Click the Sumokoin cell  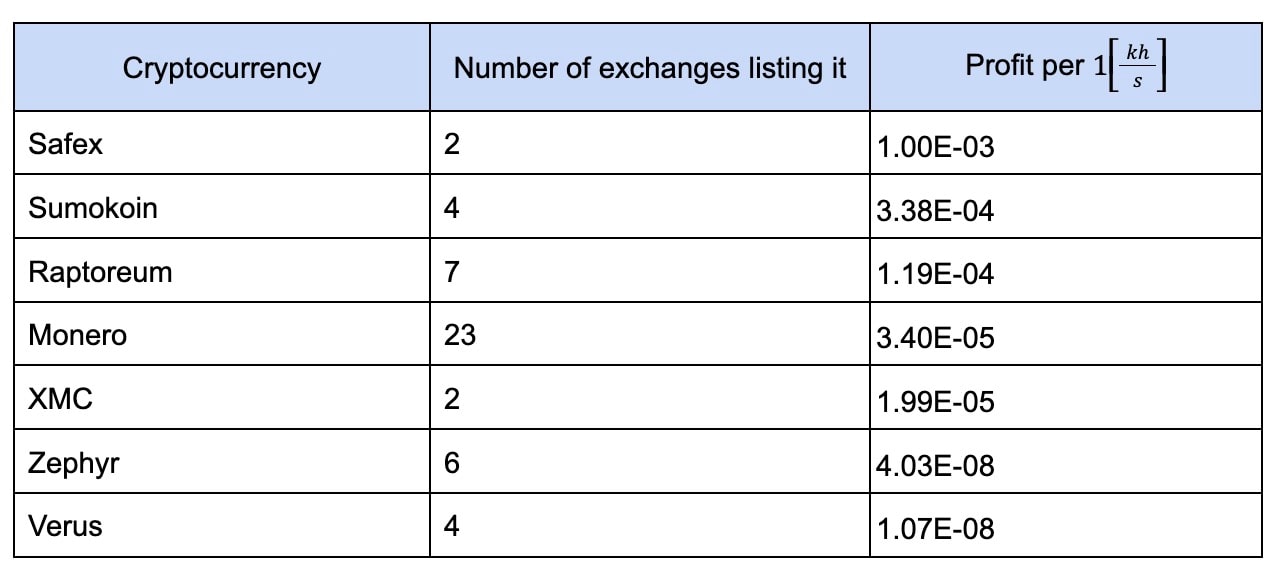[93, 208]
